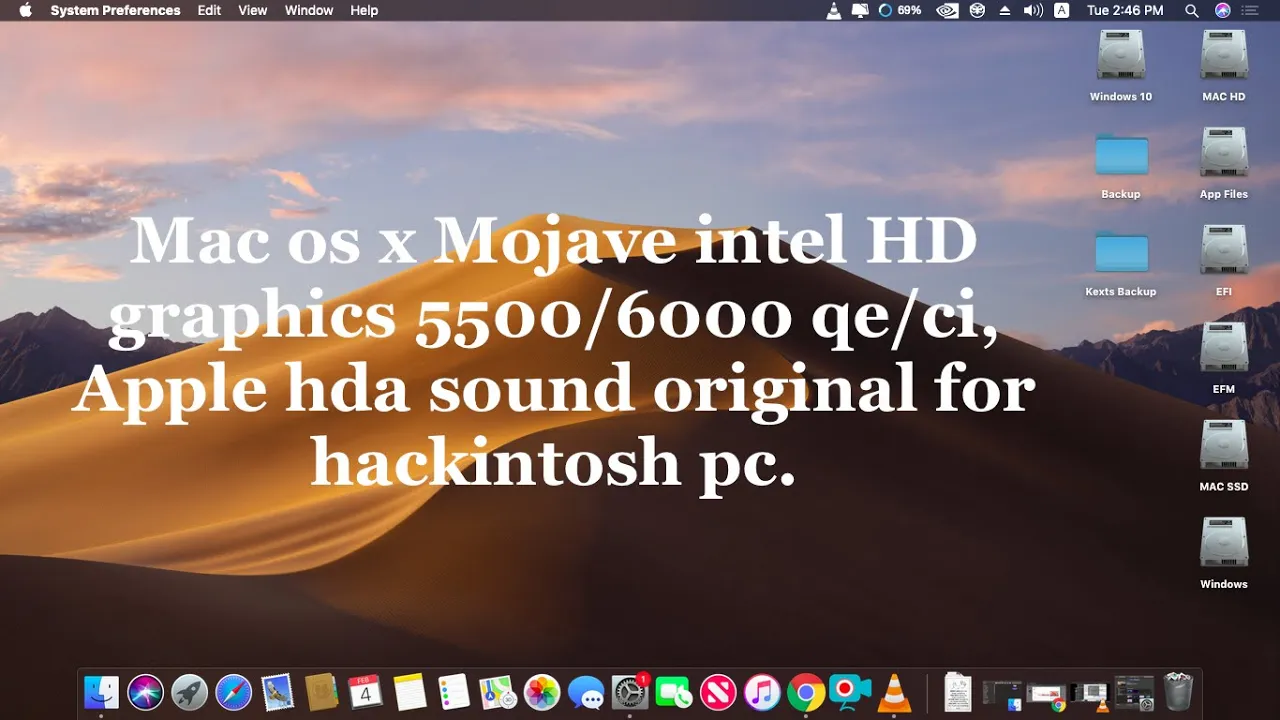Open VLC traffic cone in Dock
Viewport: 1280px width, 720px height.
[894, 692]
